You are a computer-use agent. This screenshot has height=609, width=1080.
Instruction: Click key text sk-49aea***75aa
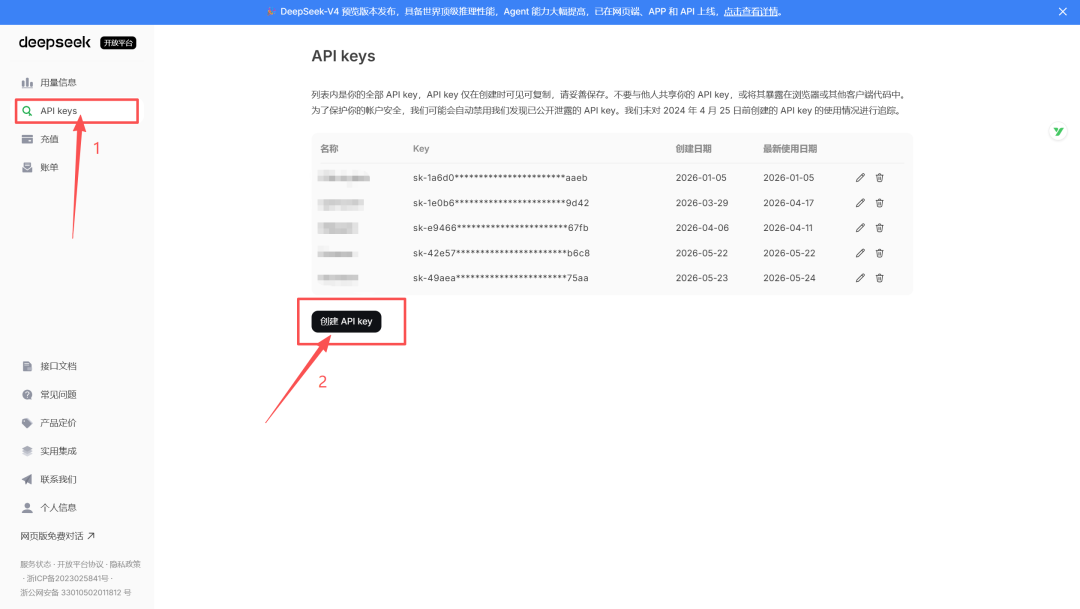pos(501,278)
